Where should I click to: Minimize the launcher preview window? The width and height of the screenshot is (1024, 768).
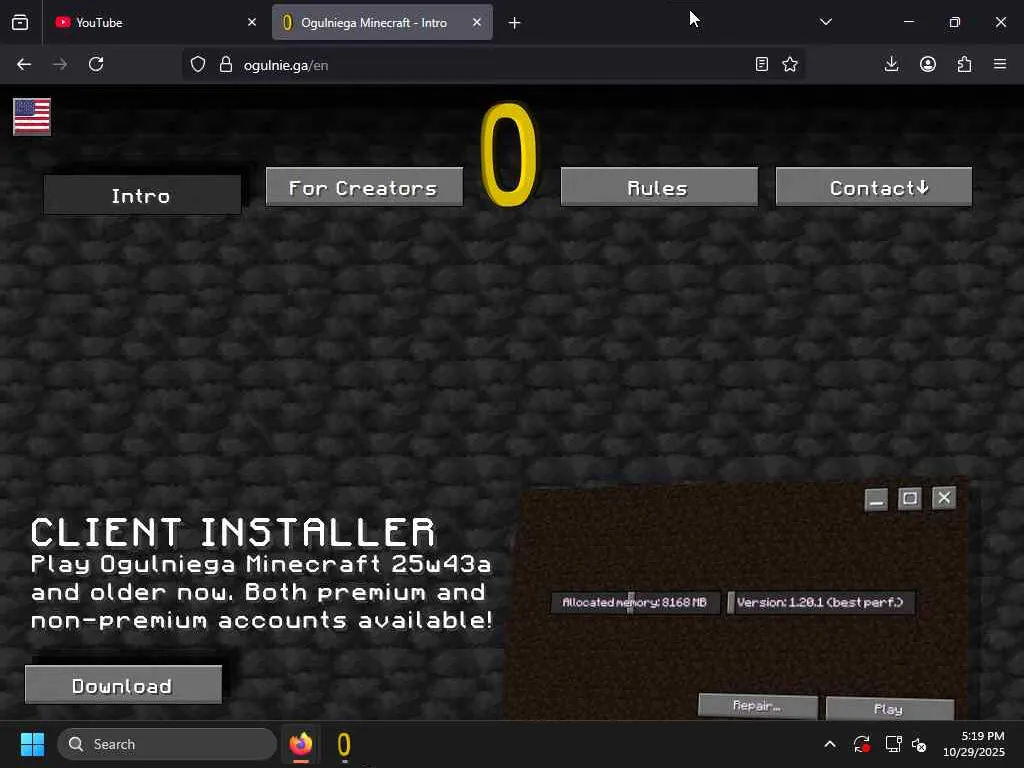click(x=876, y=500)
